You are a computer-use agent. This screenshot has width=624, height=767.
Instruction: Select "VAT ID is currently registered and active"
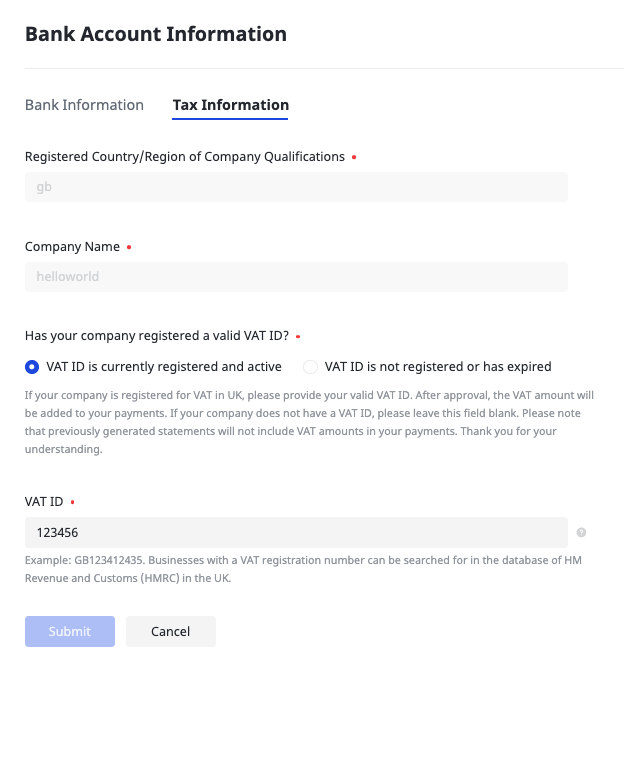click(x=32, y=367)
